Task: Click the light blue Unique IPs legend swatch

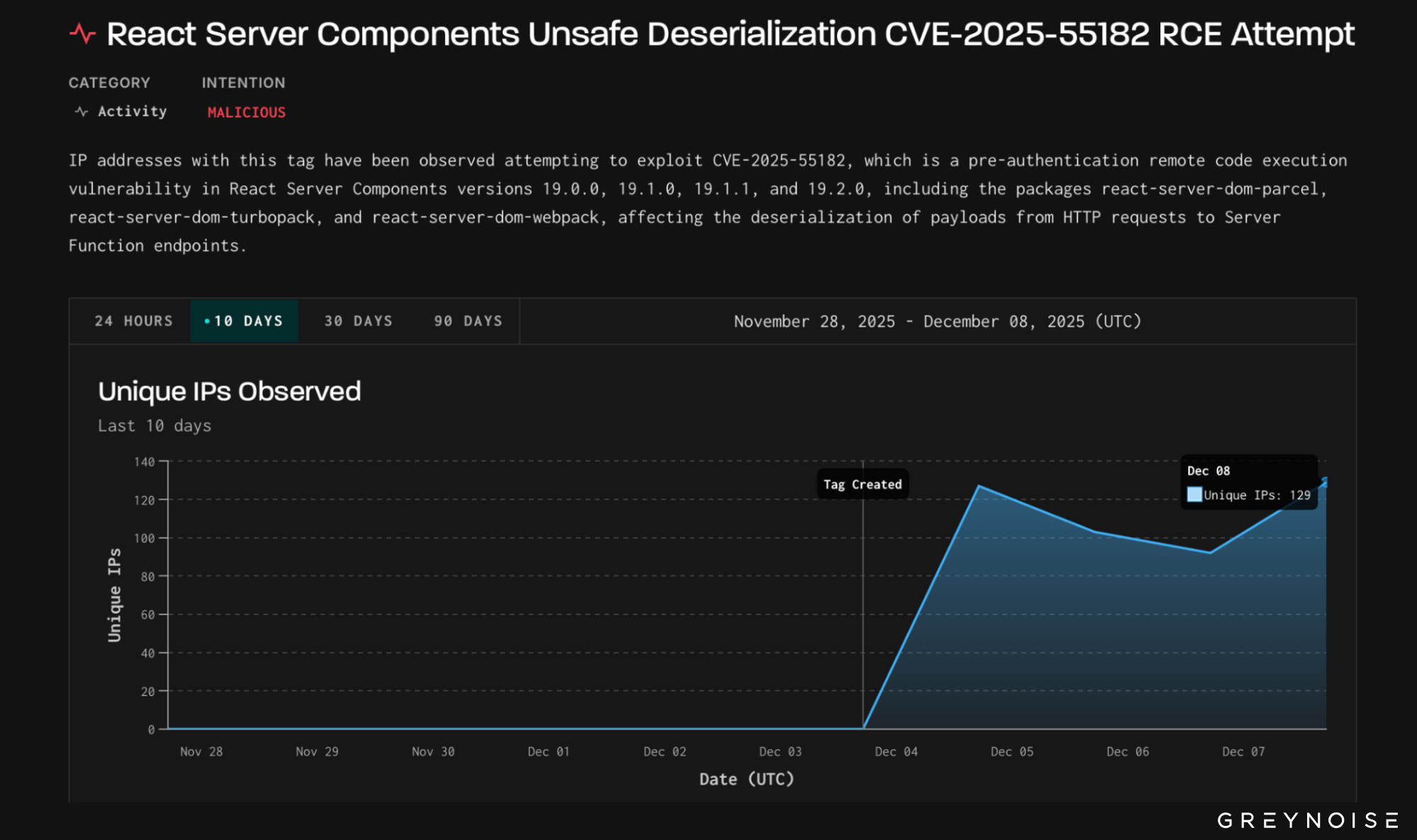Action: point(1194,495)
